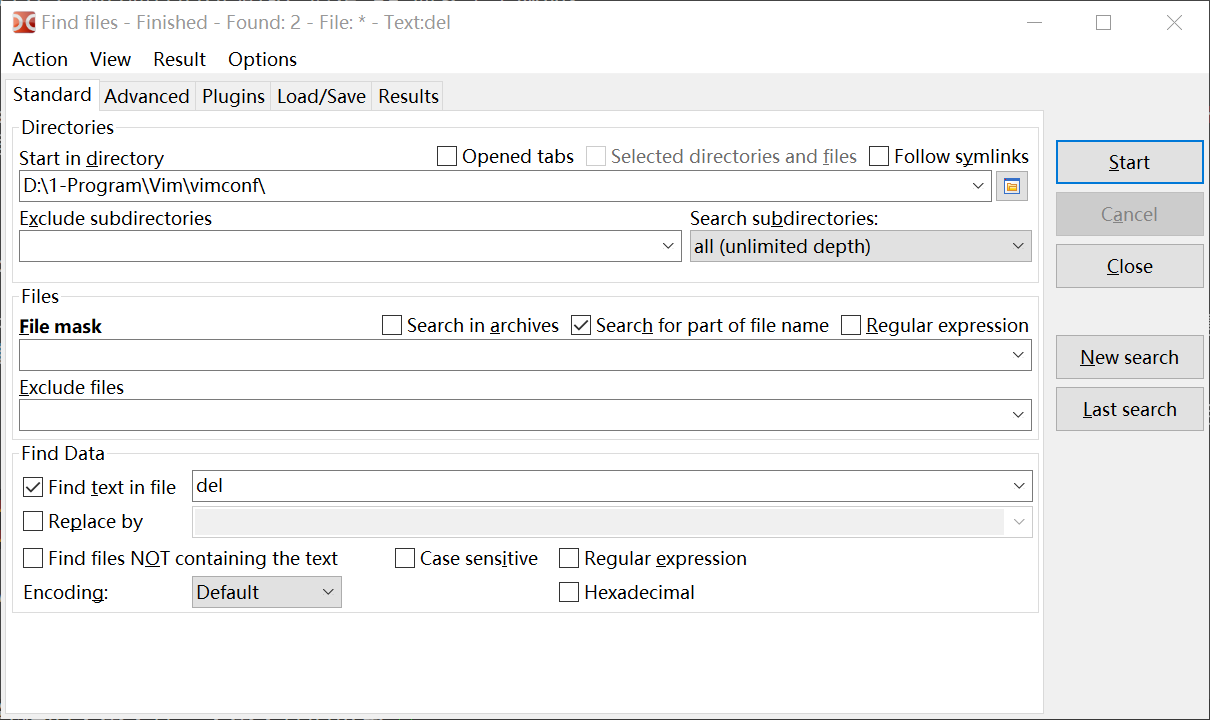Click the Exclude files input field

pyautogui.click(x=510, y=415)
